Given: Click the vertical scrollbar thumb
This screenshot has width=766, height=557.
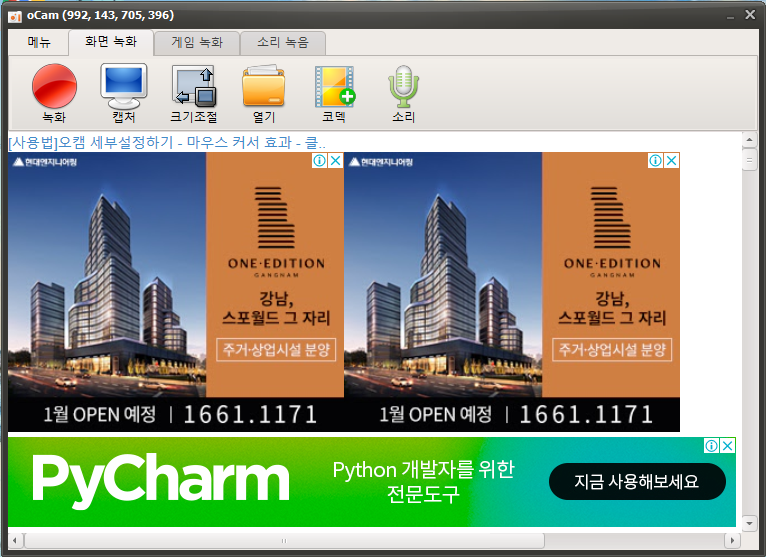Looking at the screenshot, I should pos(749,160).
